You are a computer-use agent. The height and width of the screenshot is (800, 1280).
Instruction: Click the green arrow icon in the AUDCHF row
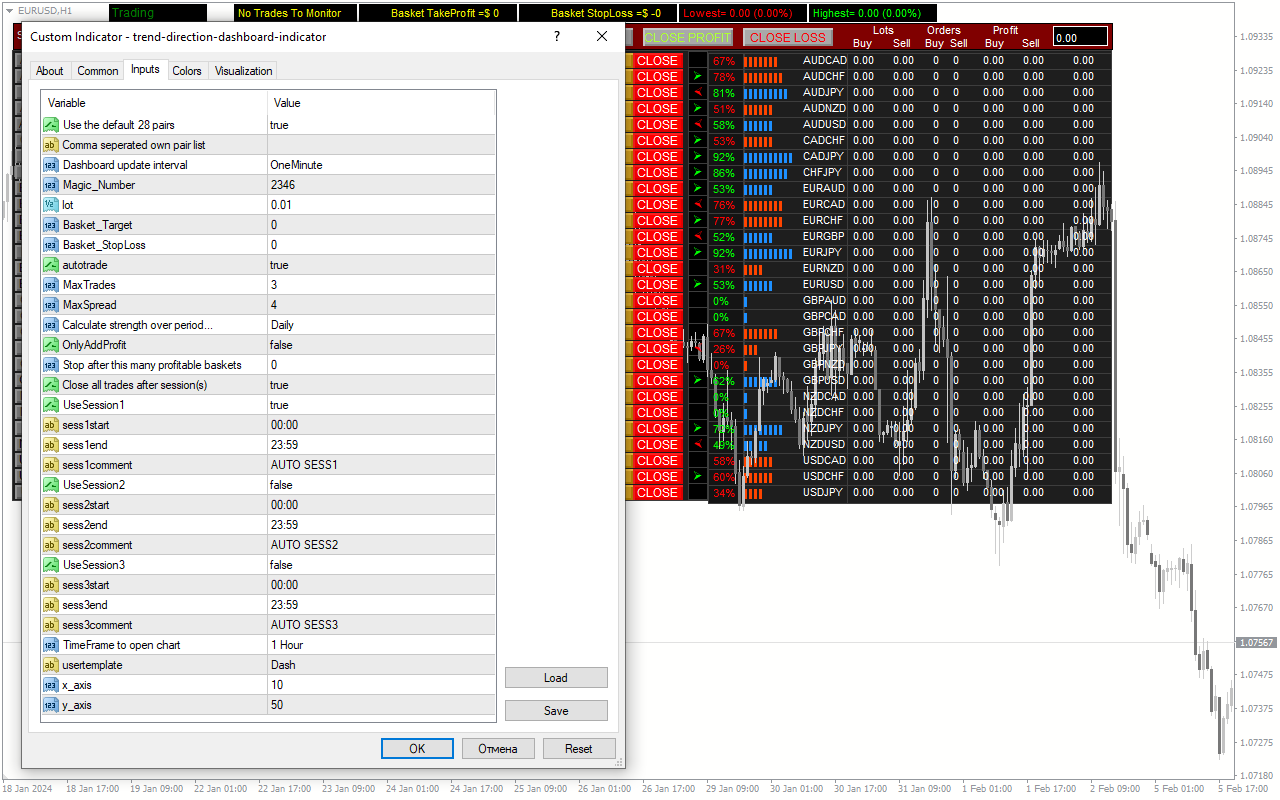697,76
